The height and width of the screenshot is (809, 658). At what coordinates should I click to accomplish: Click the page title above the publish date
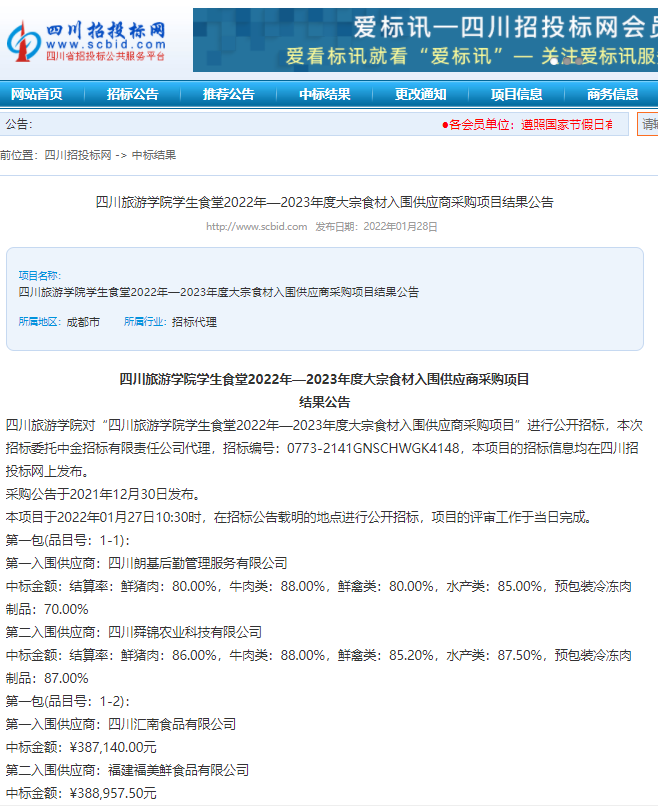(x=325, y=202)
